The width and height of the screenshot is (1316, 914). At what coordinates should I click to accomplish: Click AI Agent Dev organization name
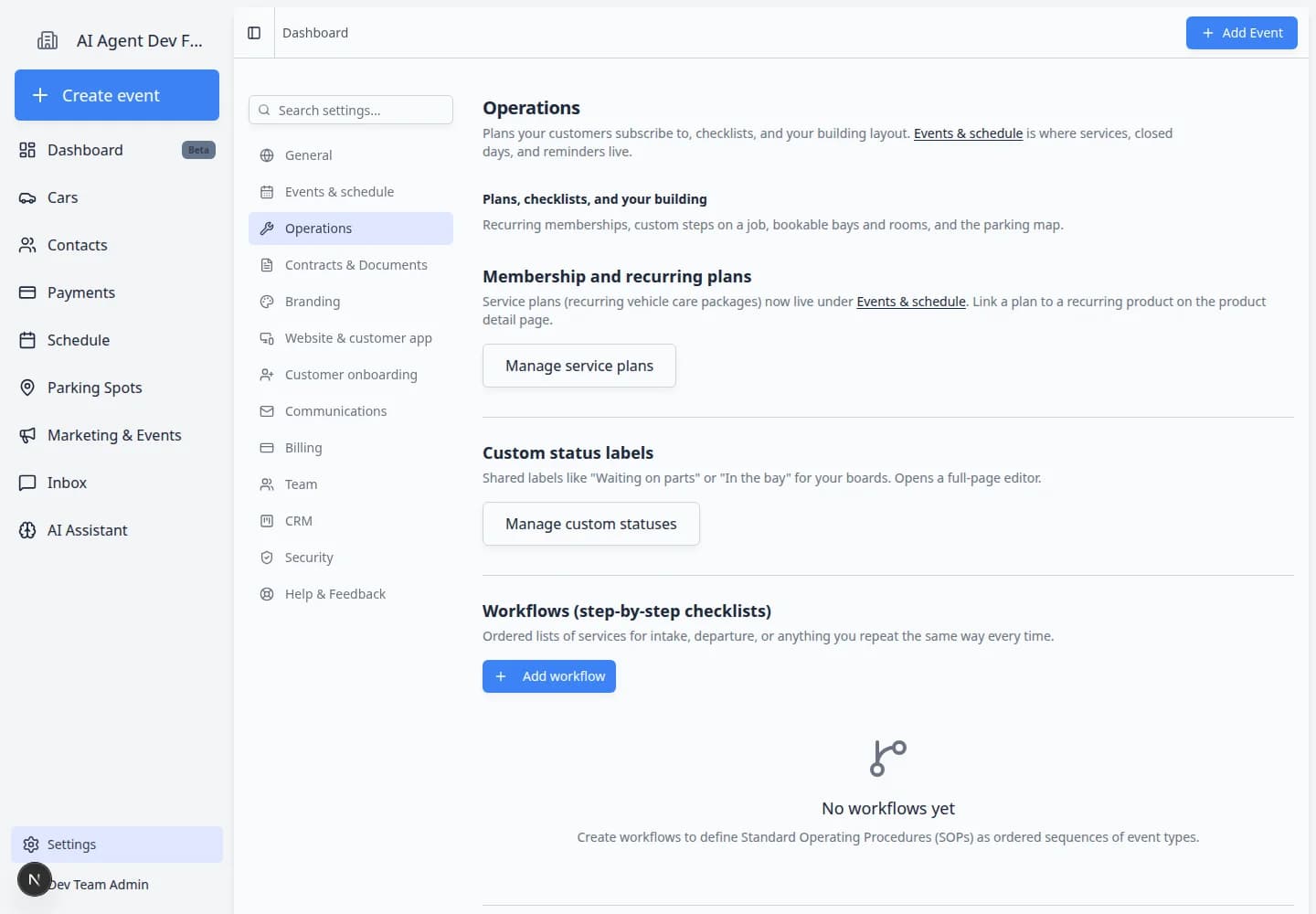pyautogui.click(x=140, y=40)
